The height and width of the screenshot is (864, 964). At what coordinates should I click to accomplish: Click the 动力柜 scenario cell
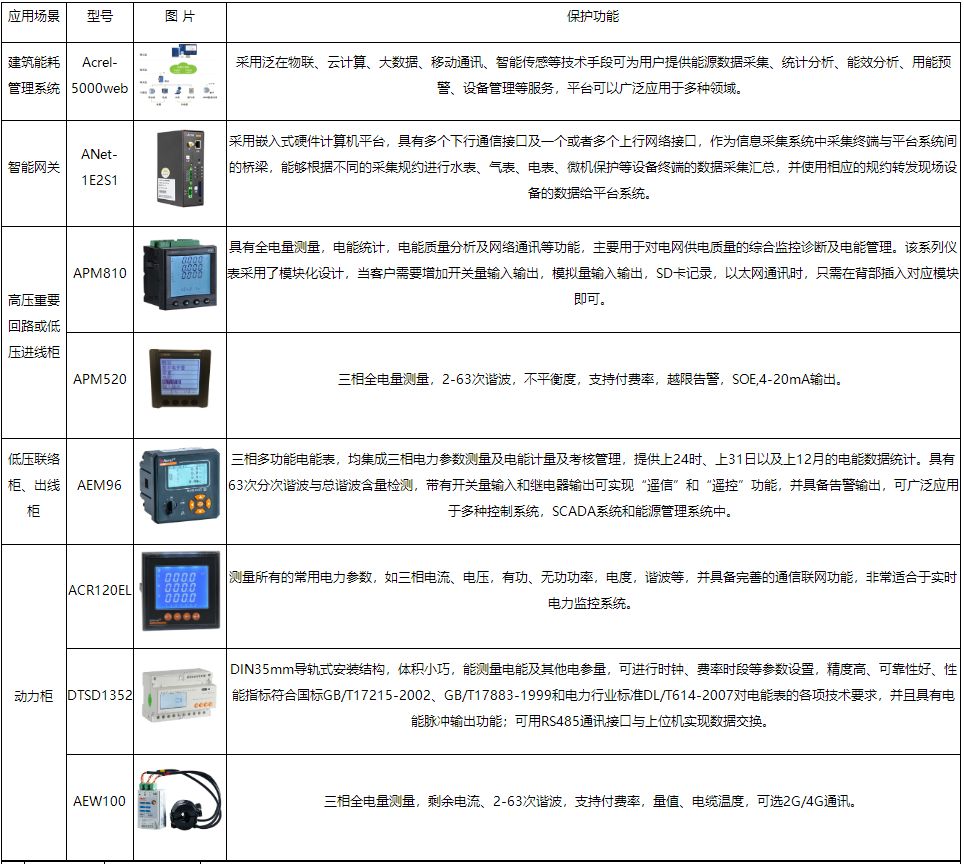(x=34, y=695)
